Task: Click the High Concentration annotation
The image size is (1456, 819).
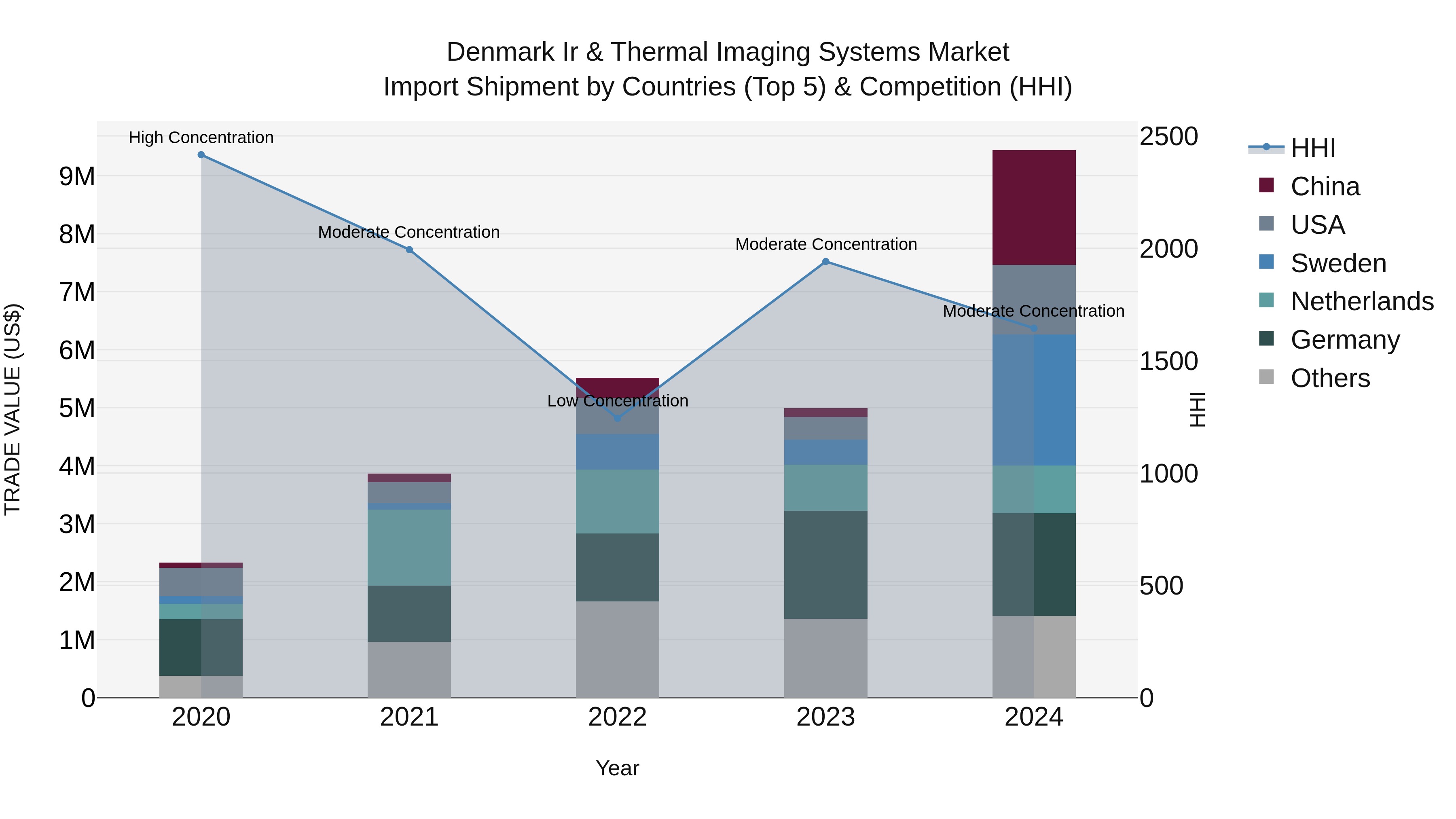Action: pyautogui.click(x=201, y=138)
